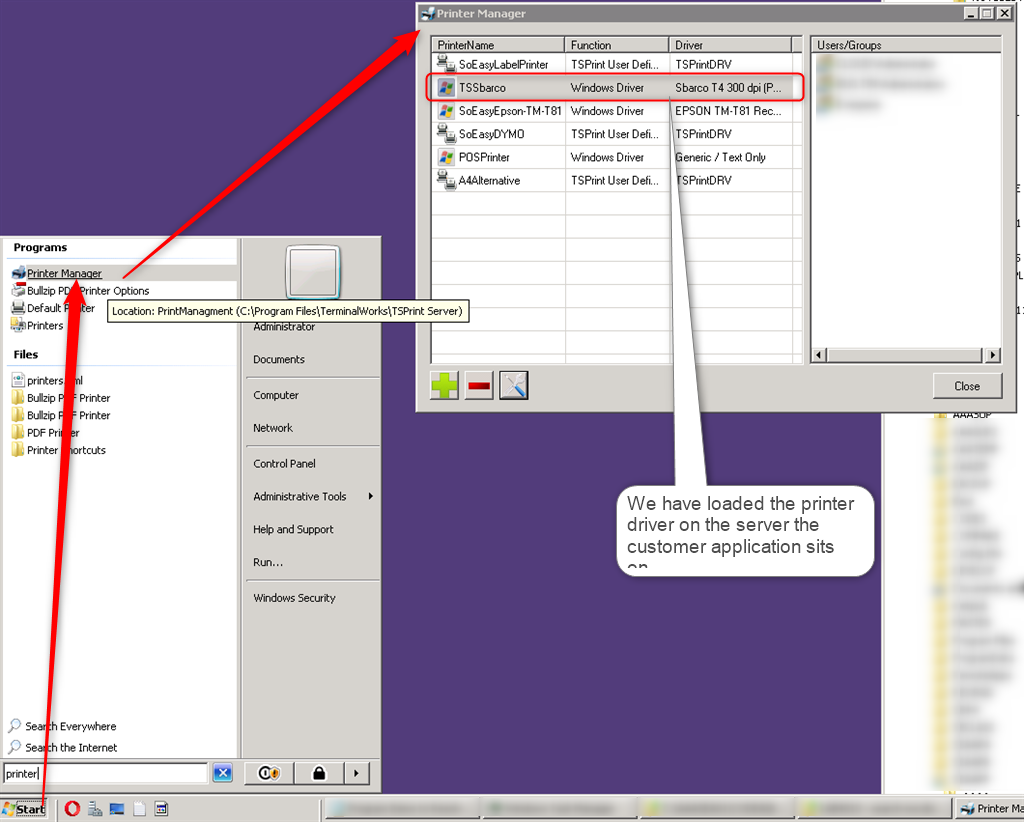Click the search input field containing 'printer'
The image size is (1024, 822).
pyautogui.click(x=104, y=773)
